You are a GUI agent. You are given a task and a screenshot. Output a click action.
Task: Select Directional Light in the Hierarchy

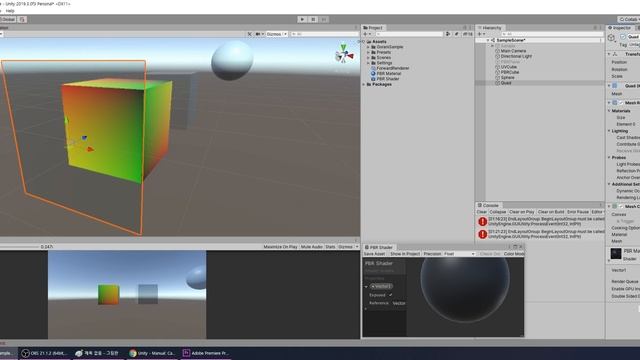513,56
